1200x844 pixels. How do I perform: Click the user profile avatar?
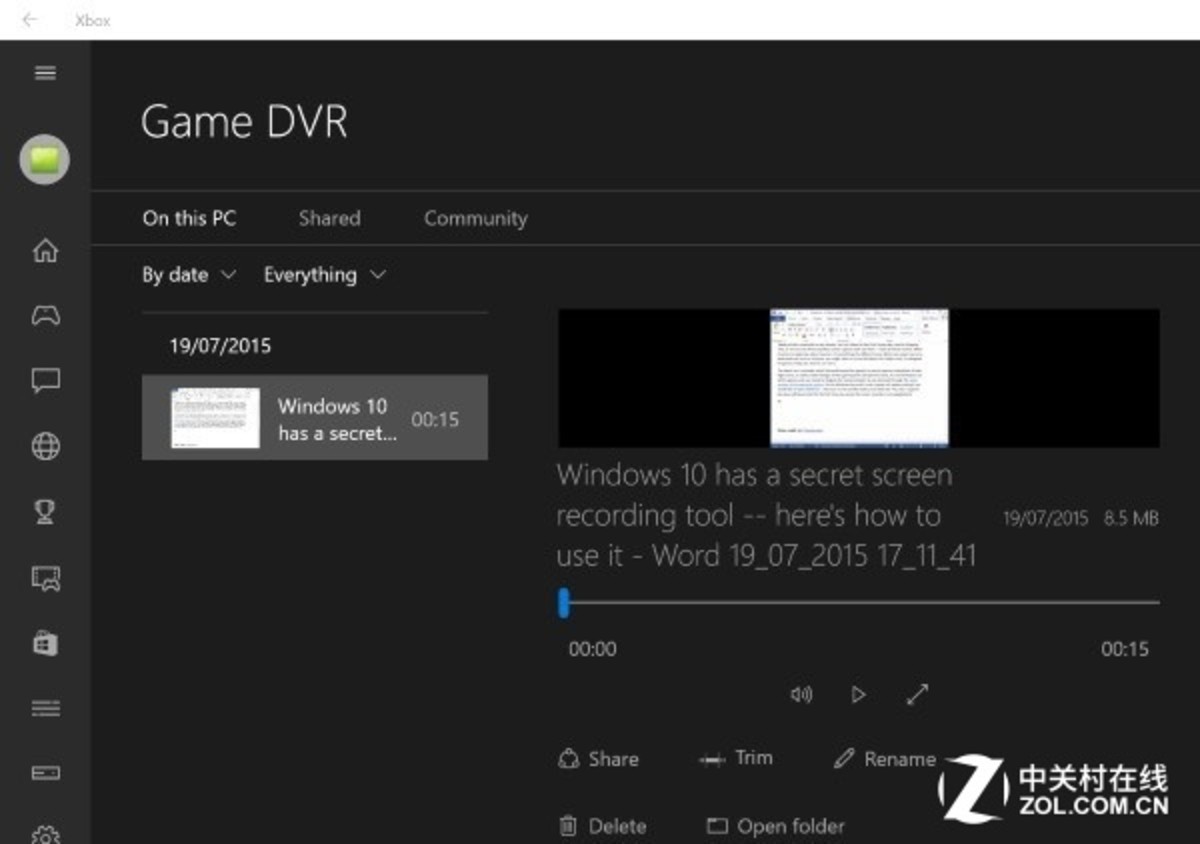(x=45, y=160)
